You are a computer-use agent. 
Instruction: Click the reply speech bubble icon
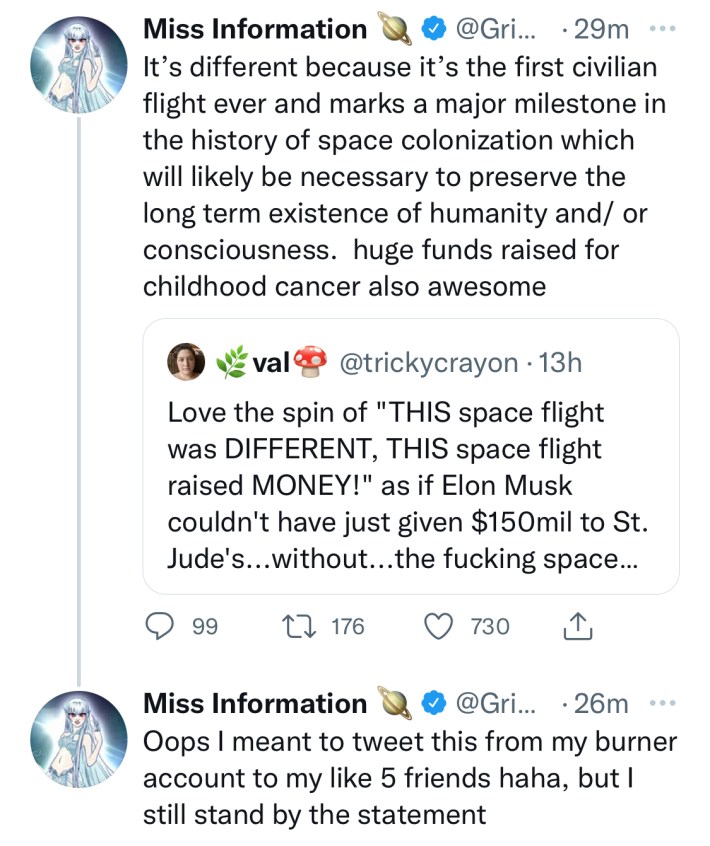[x=161, y=627]
